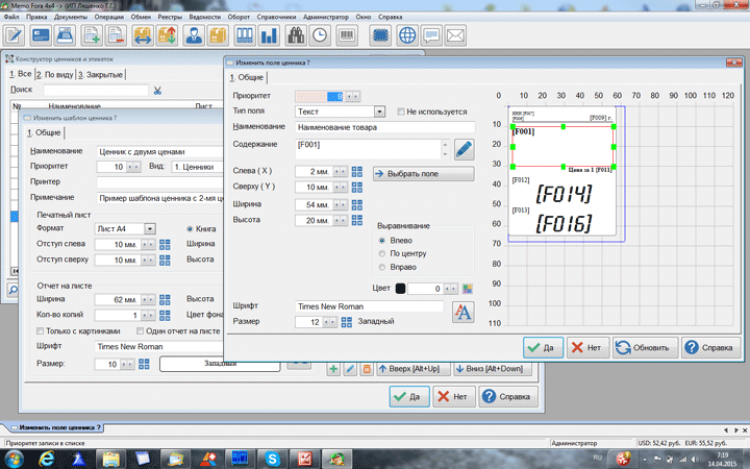
Task: Enable the 'Только с картинками' checkbox
Action: point(39,331)
